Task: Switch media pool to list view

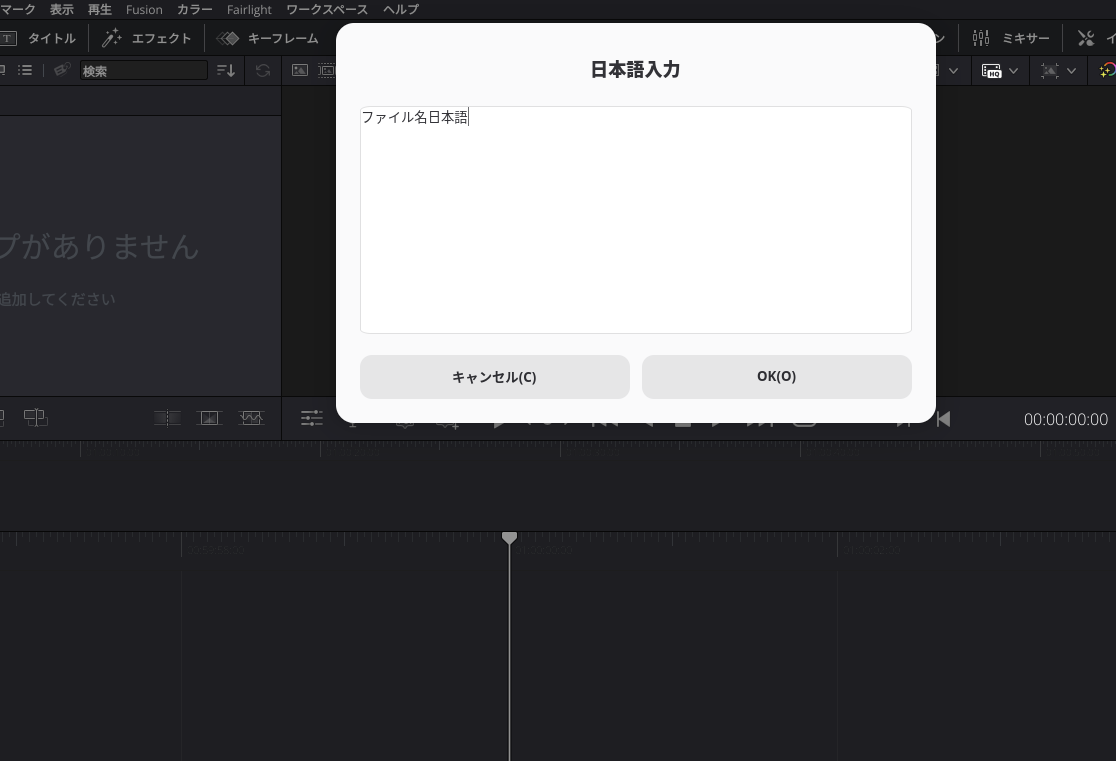Action: tap(25, 70)
